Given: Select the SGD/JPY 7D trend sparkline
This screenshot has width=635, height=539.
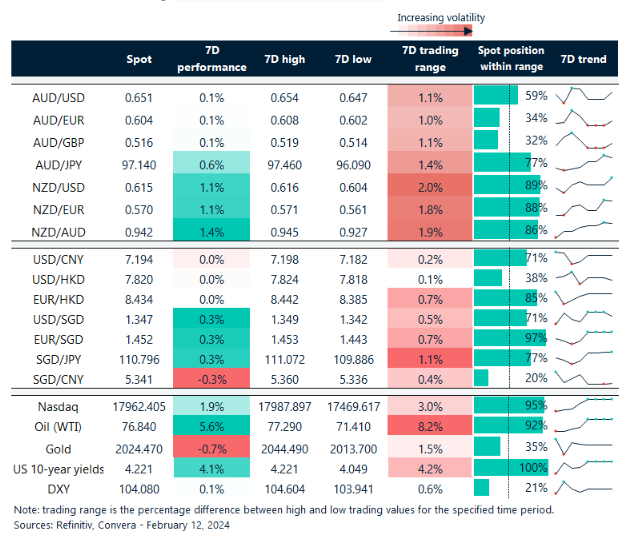Looking at the screenshot, I should point(584,358).
